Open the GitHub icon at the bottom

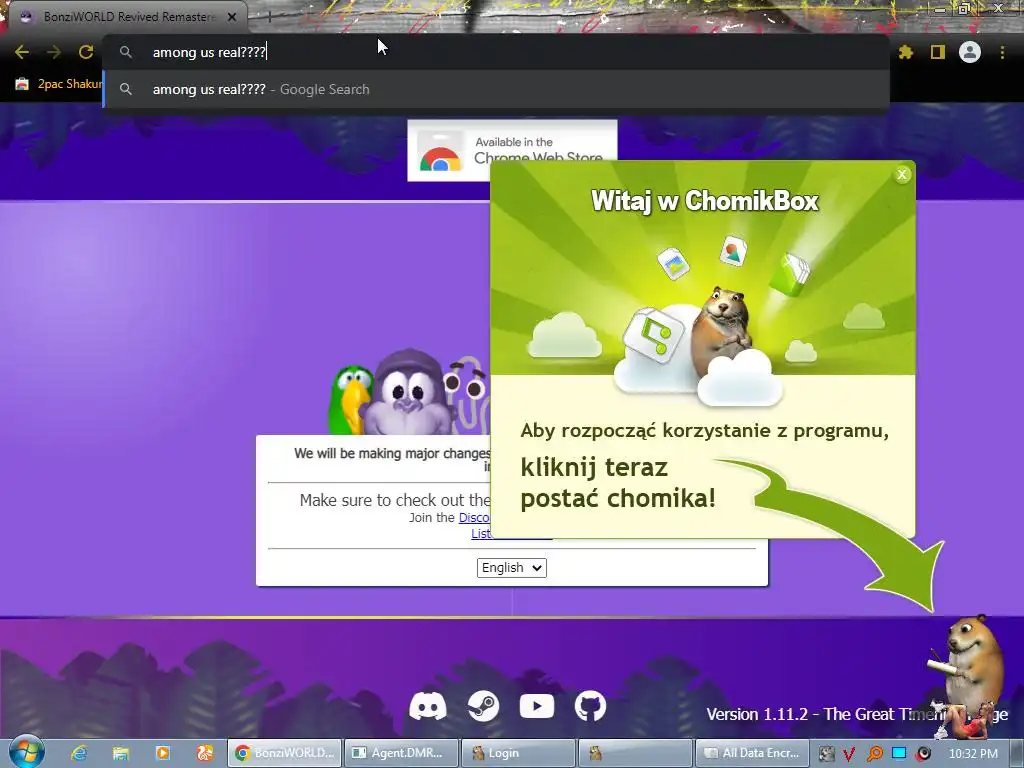(590, 706)
